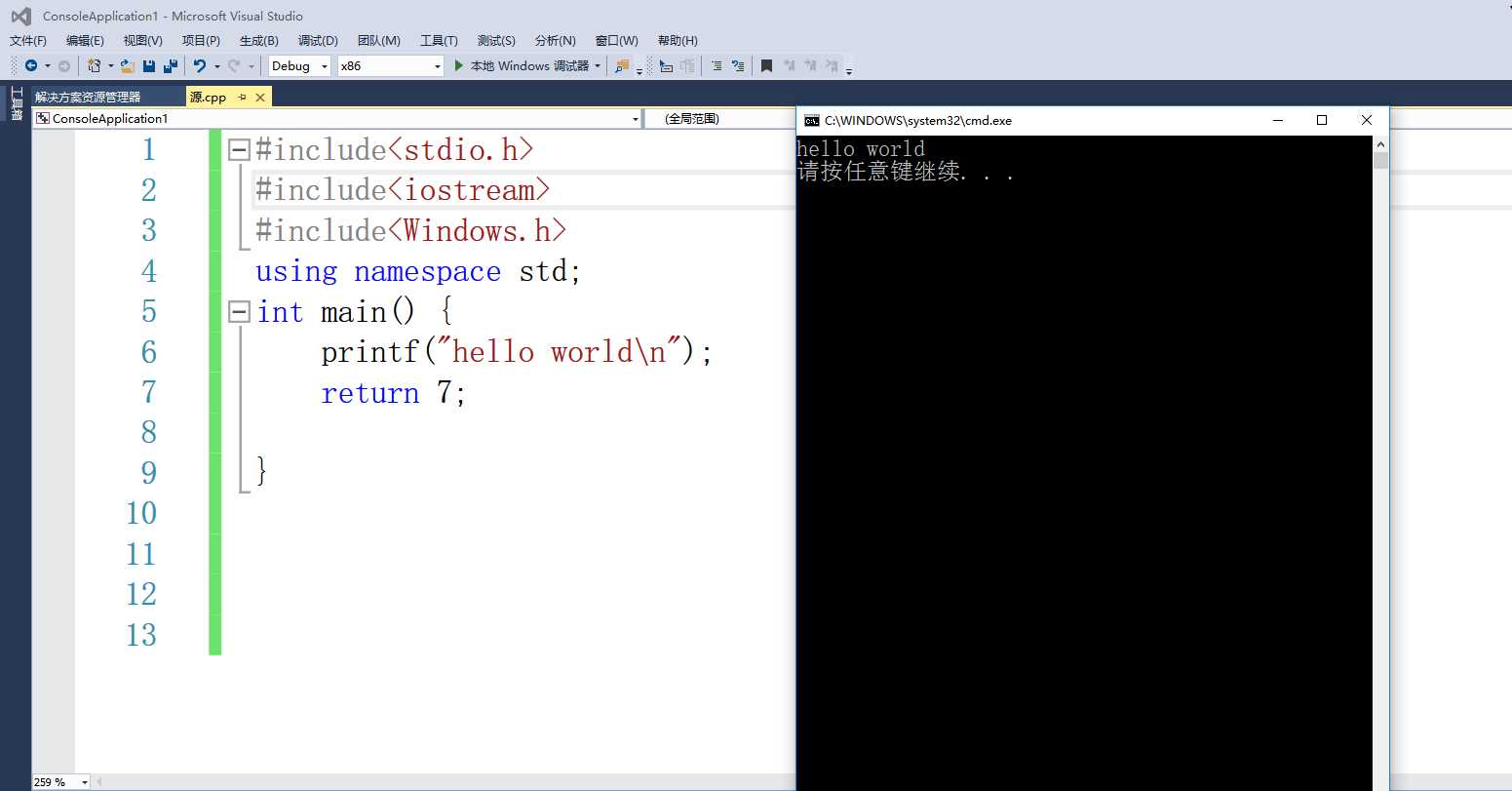The height and width of the screenshot is (791, 1512).
Task: Open the Undo history dropdown arrow
Action: [216, 65]
